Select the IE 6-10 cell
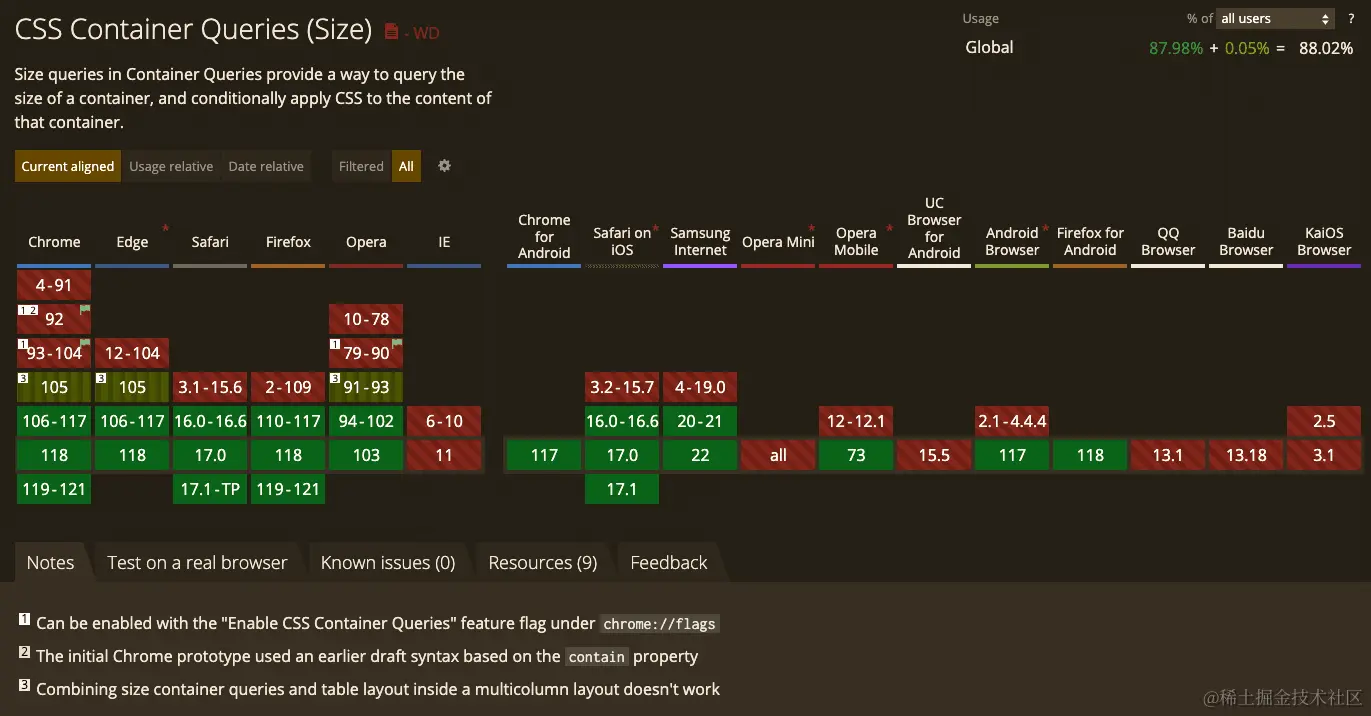Viewport: 1371px width, 716px height. coord(444,421)
